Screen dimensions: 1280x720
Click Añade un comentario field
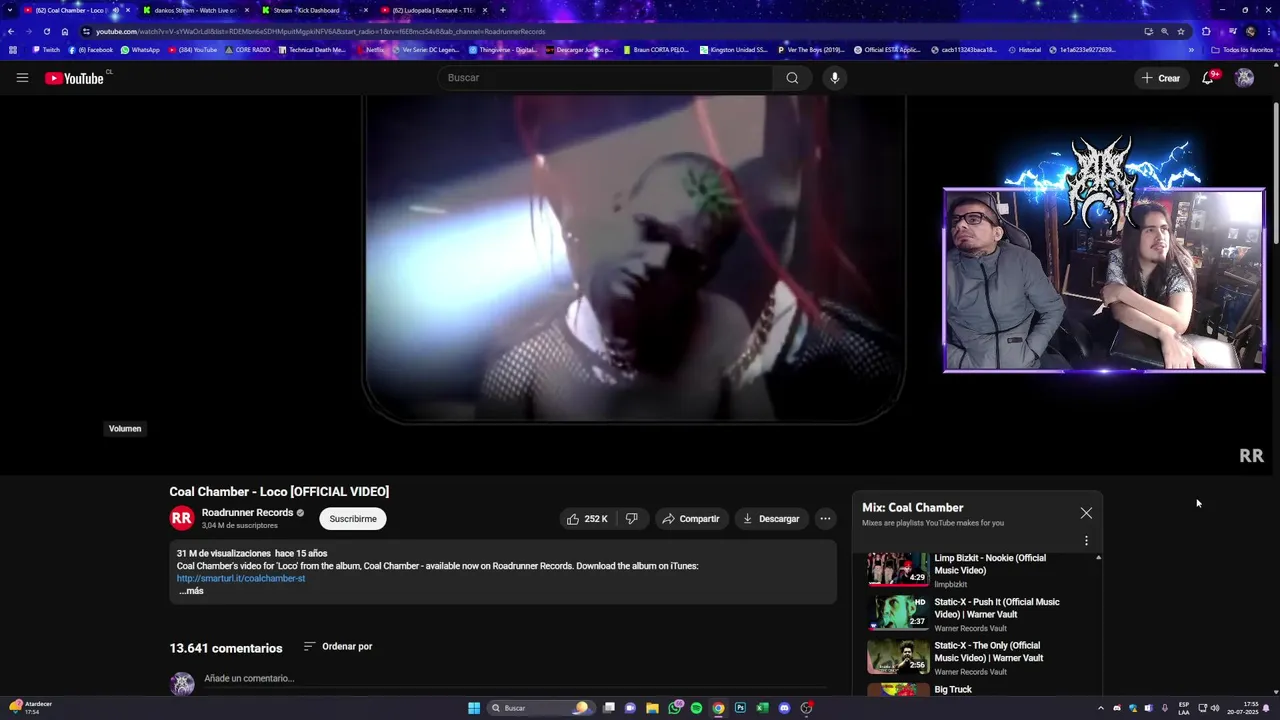click(515, 679)
